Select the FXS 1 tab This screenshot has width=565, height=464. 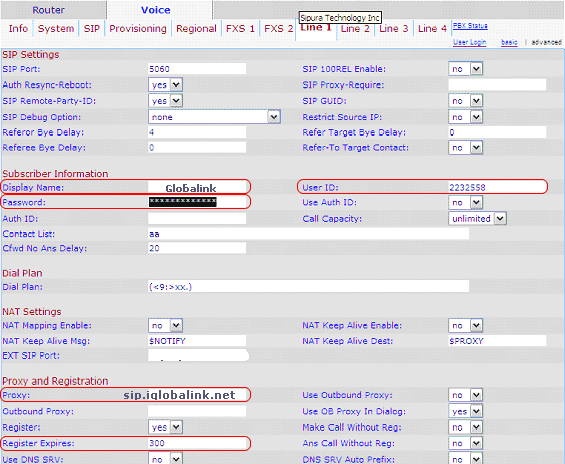240,29
